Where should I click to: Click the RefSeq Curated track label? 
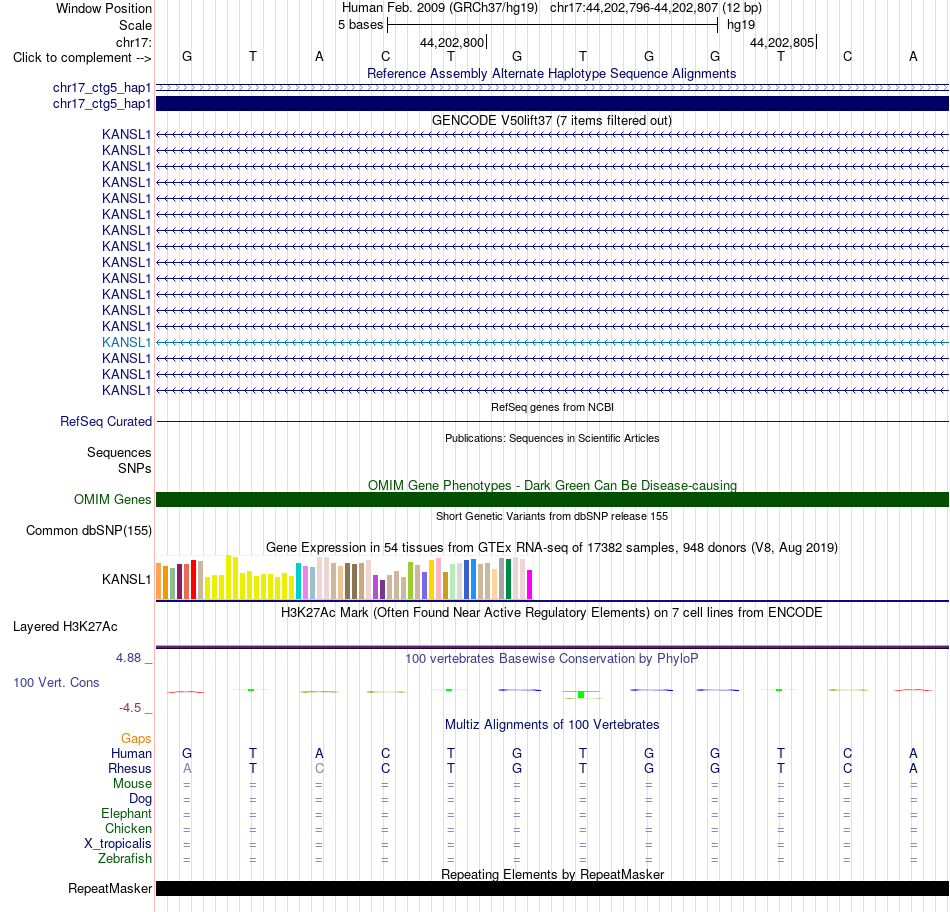point(106,421)
